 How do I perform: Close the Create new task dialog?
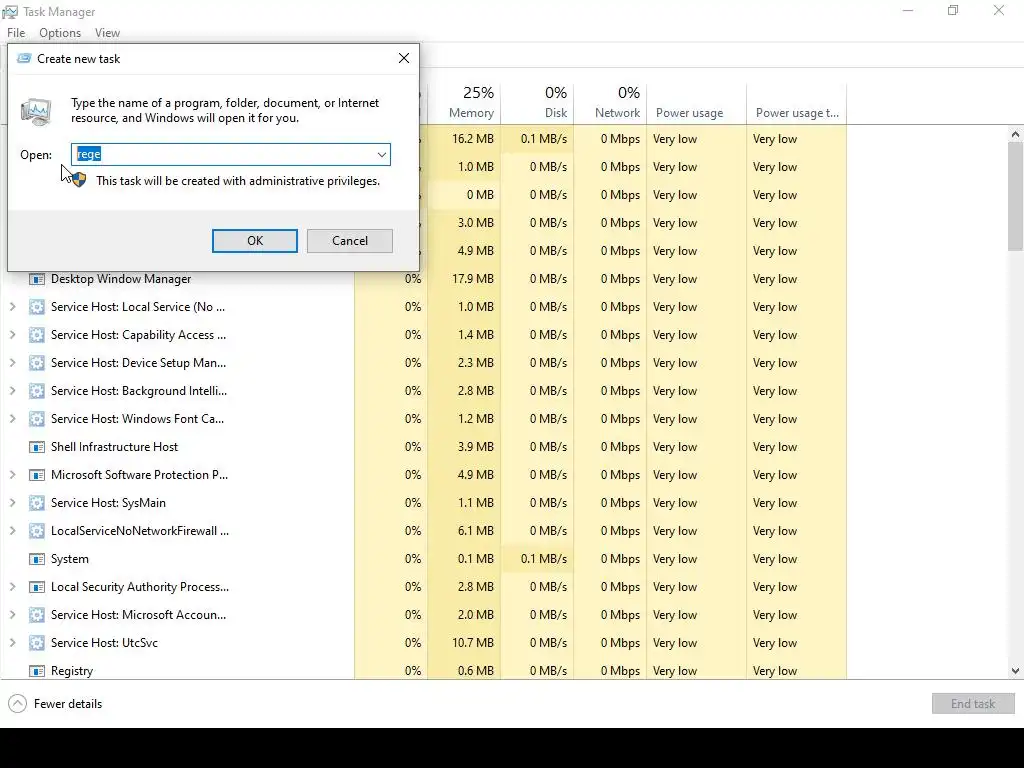404,58
